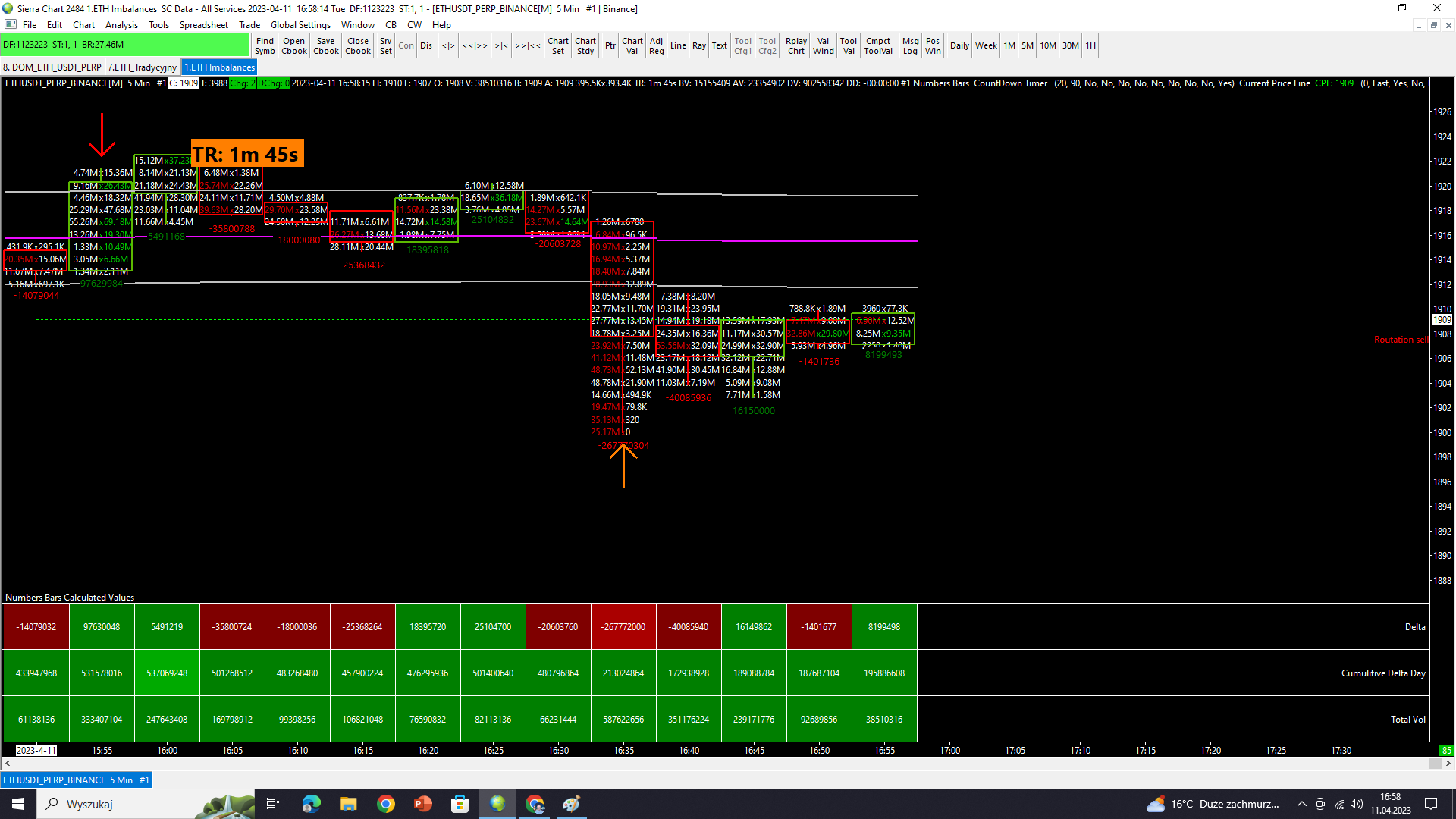Open the Global Settings menu
1456x819 pixels.
coord(300,24)
